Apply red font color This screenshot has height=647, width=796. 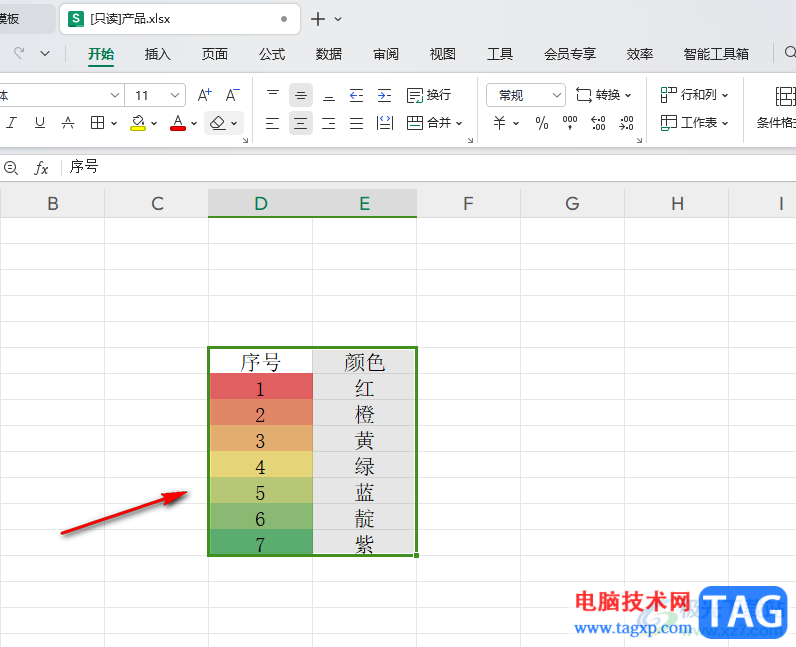[x=178, y=123]
